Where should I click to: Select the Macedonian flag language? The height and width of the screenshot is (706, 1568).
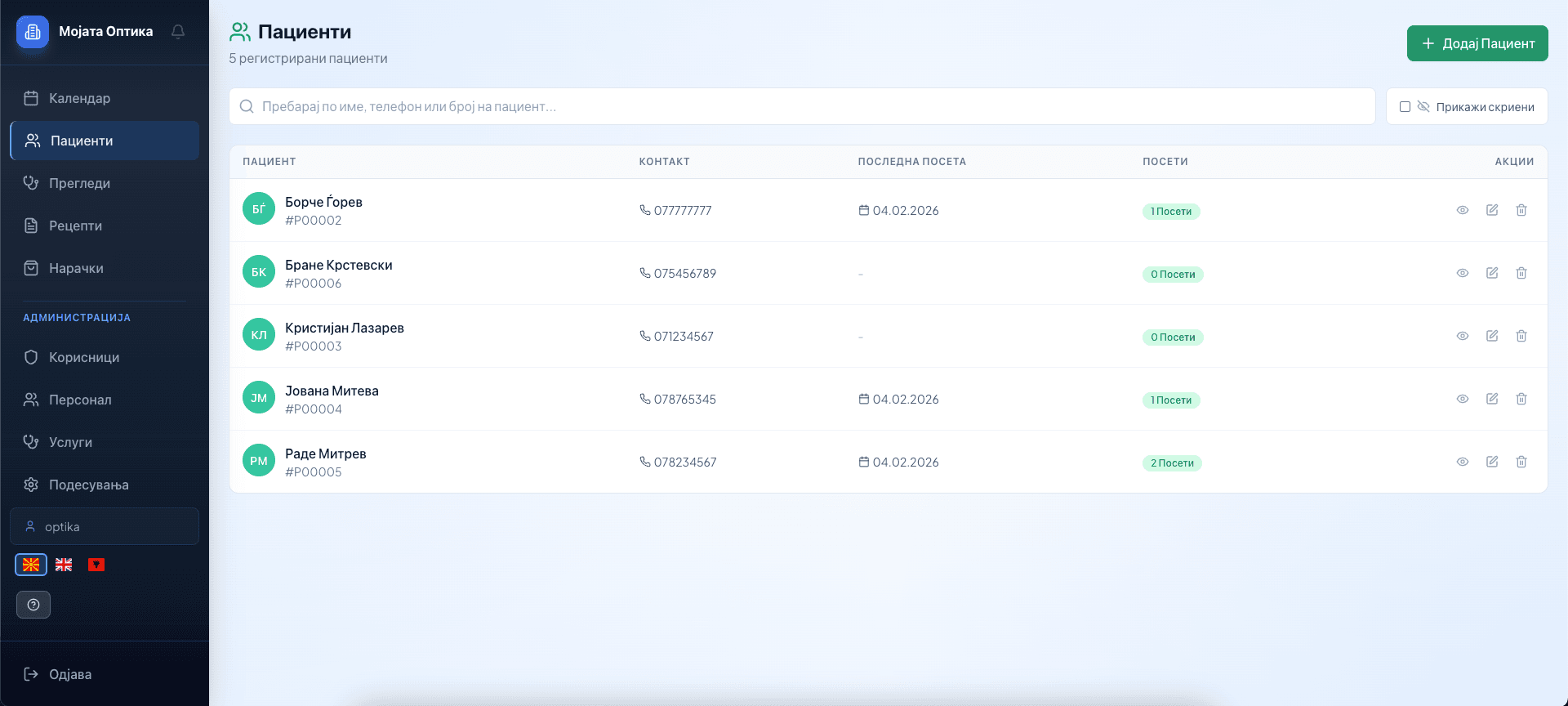click(31, 565)
